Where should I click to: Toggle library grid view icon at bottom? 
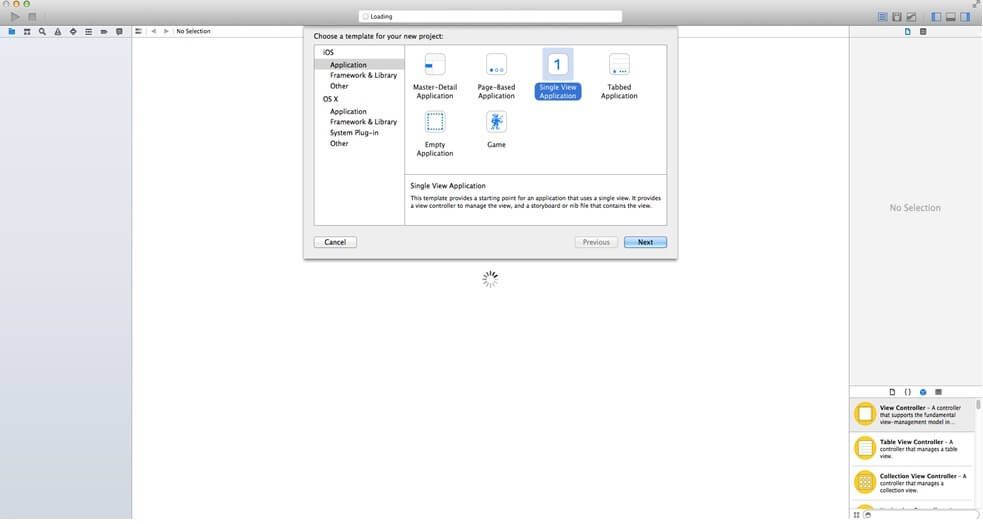(856, 515)
